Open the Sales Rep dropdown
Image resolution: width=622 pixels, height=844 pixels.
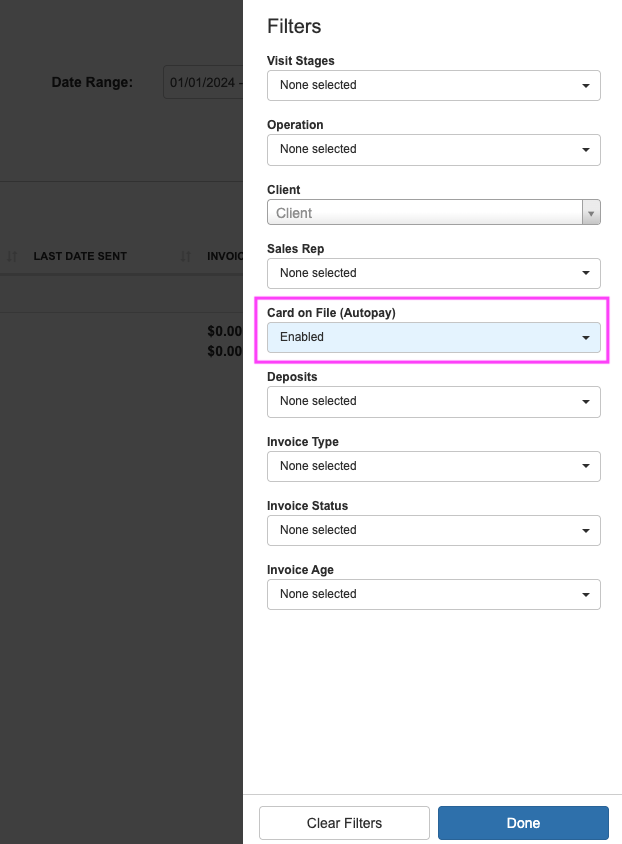click(x=433, y=273)
